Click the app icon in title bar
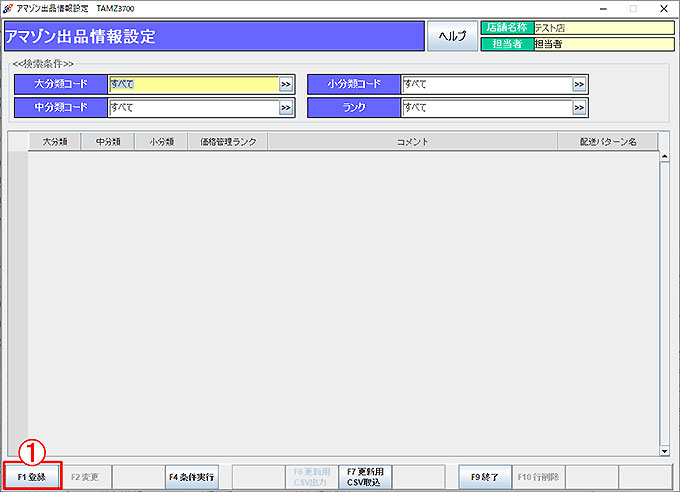 click(x=7, y=8)
